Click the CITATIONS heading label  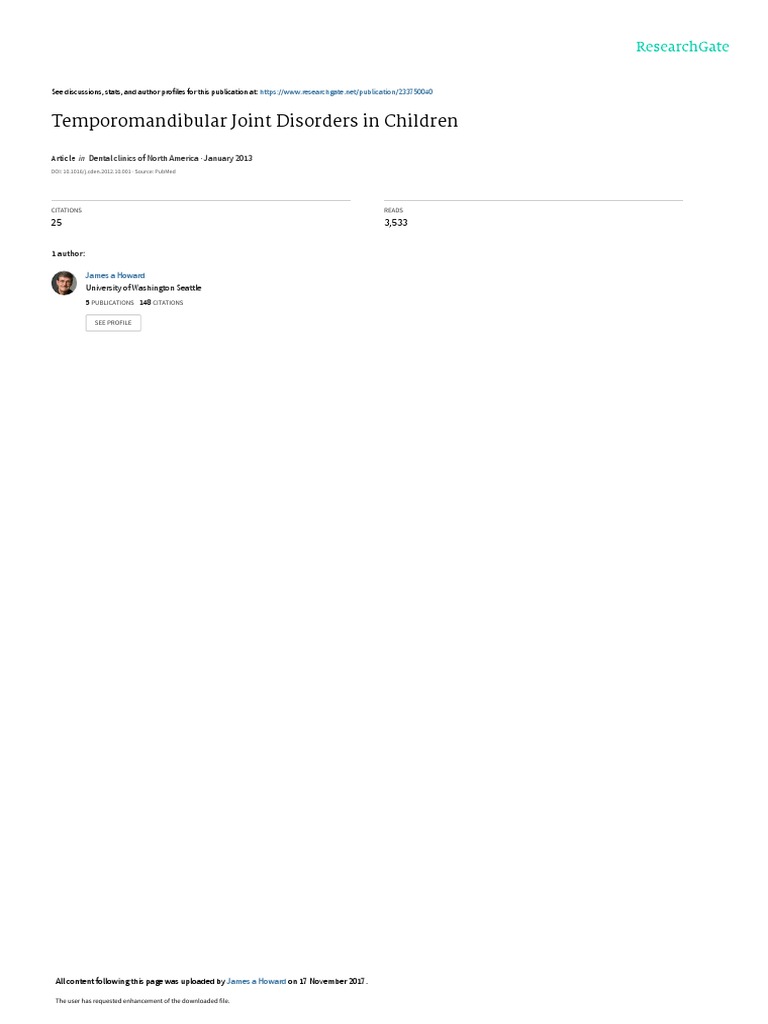pos(67,210)
